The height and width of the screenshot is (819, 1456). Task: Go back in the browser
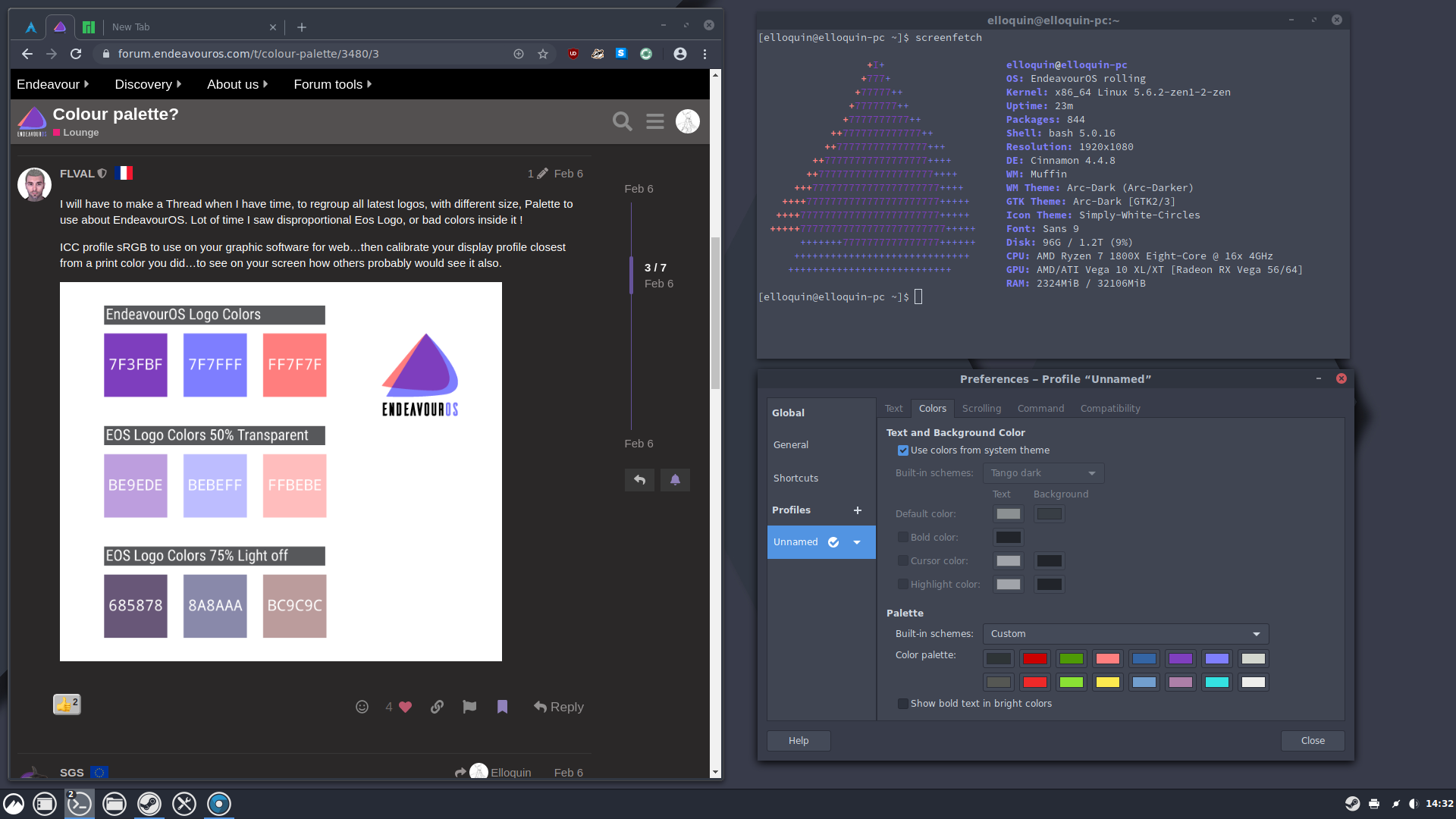[x=27, y=54]
